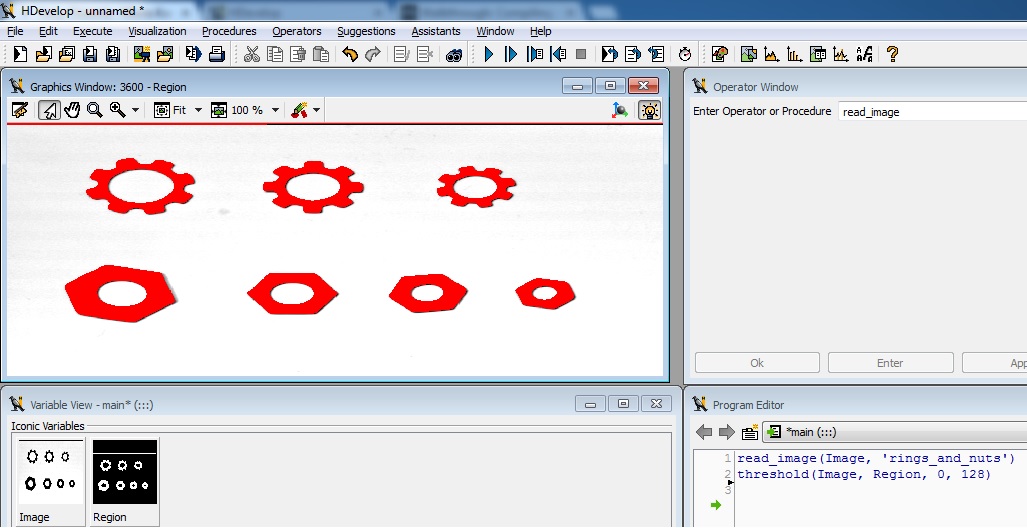Open the Set Parameters palette icon
This screenshot has height=528, width=1027.
pyautogui.click(x=720, y=54)
